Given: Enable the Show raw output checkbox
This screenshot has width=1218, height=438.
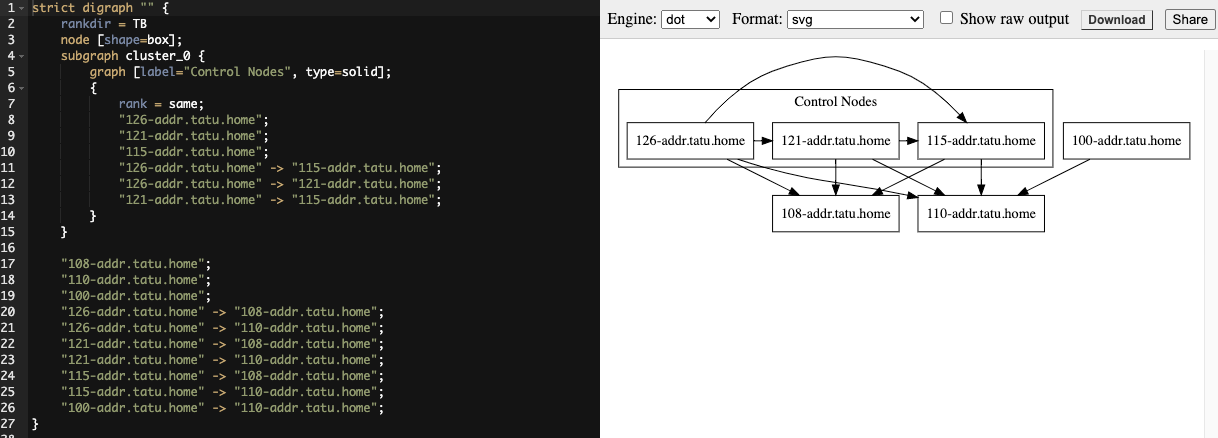Looking at the screenshot, I should pos(946,19).
